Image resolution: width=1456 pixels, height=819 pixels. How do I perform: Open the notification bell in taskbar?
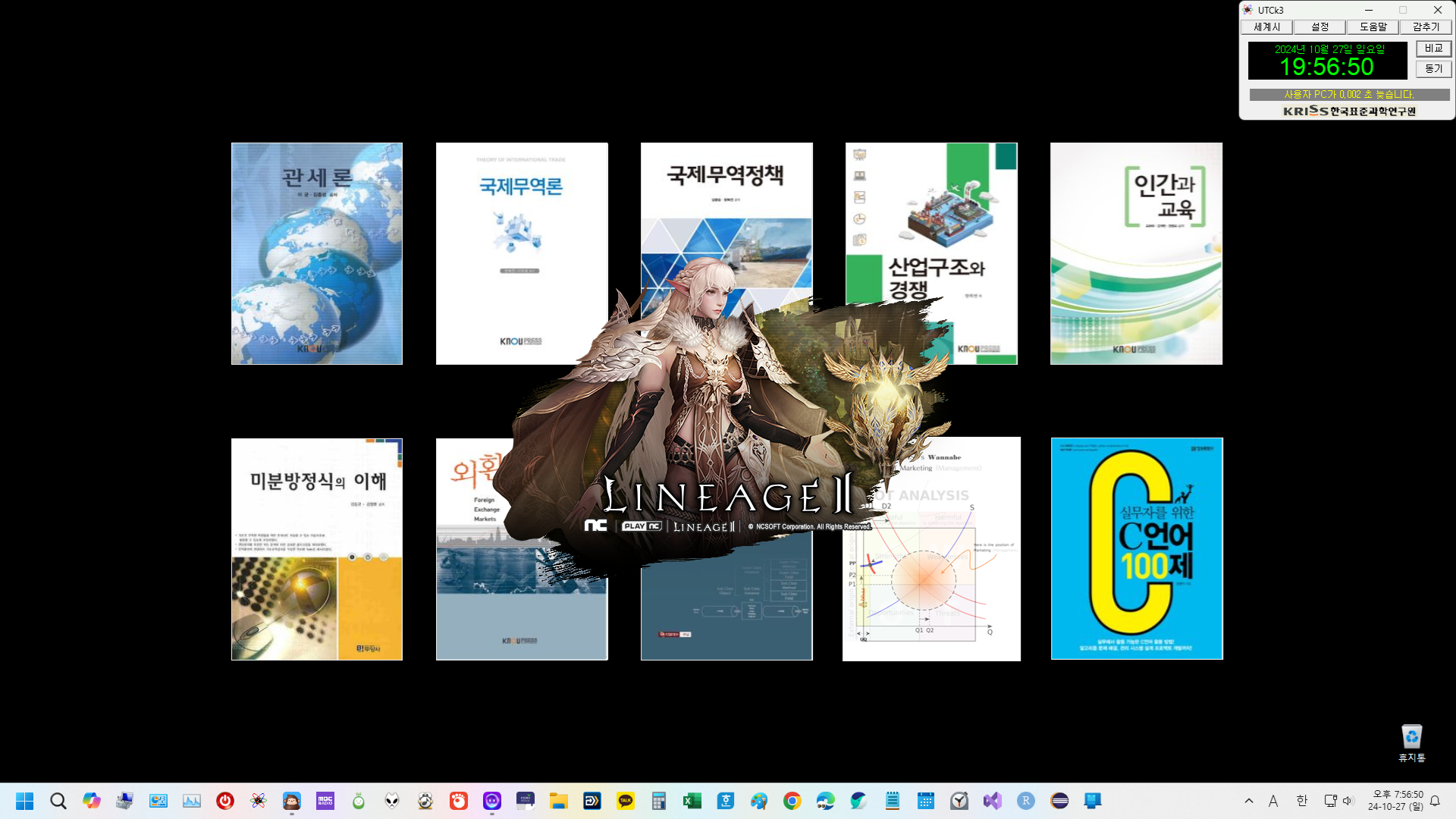pos(1435,801)
